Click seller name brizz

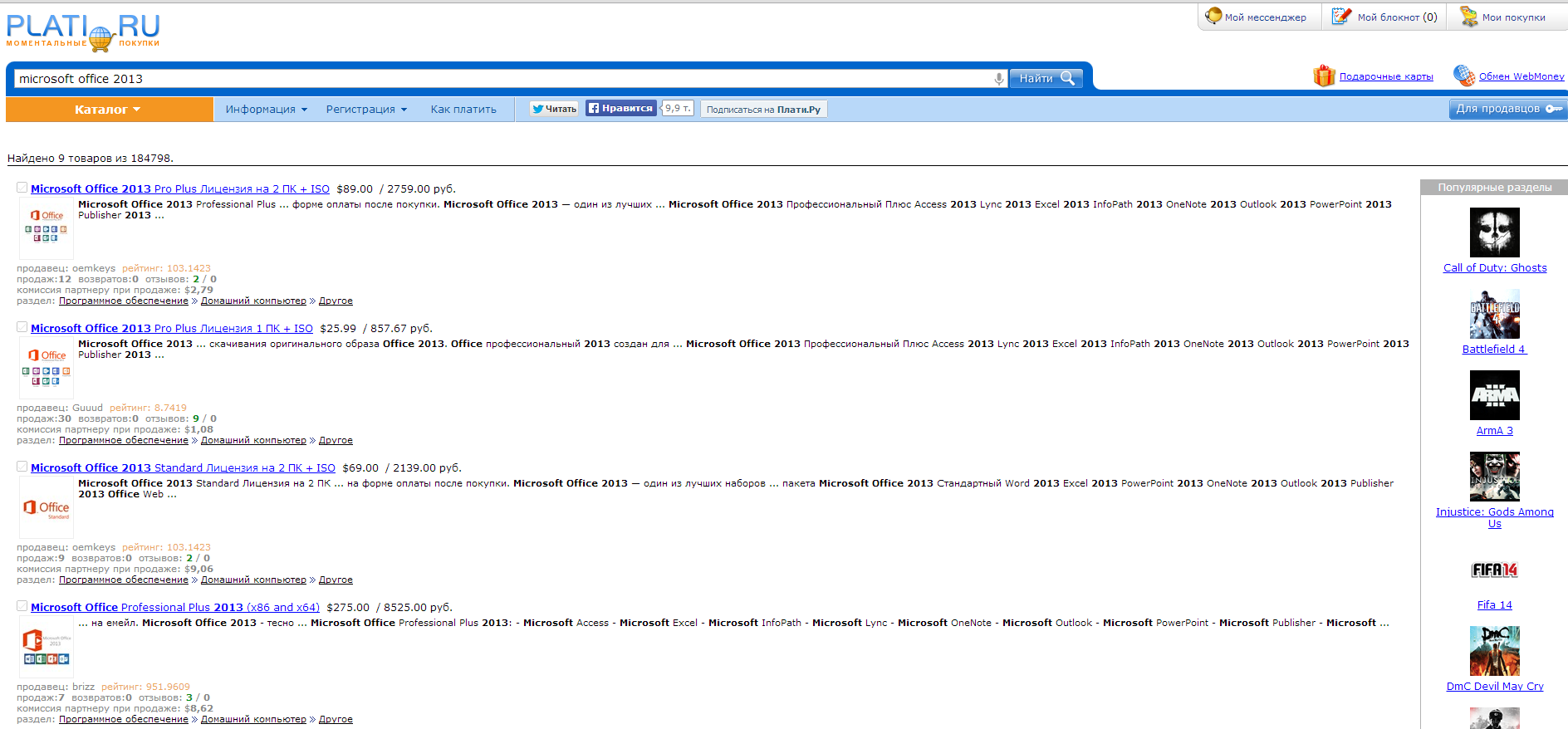83,687
